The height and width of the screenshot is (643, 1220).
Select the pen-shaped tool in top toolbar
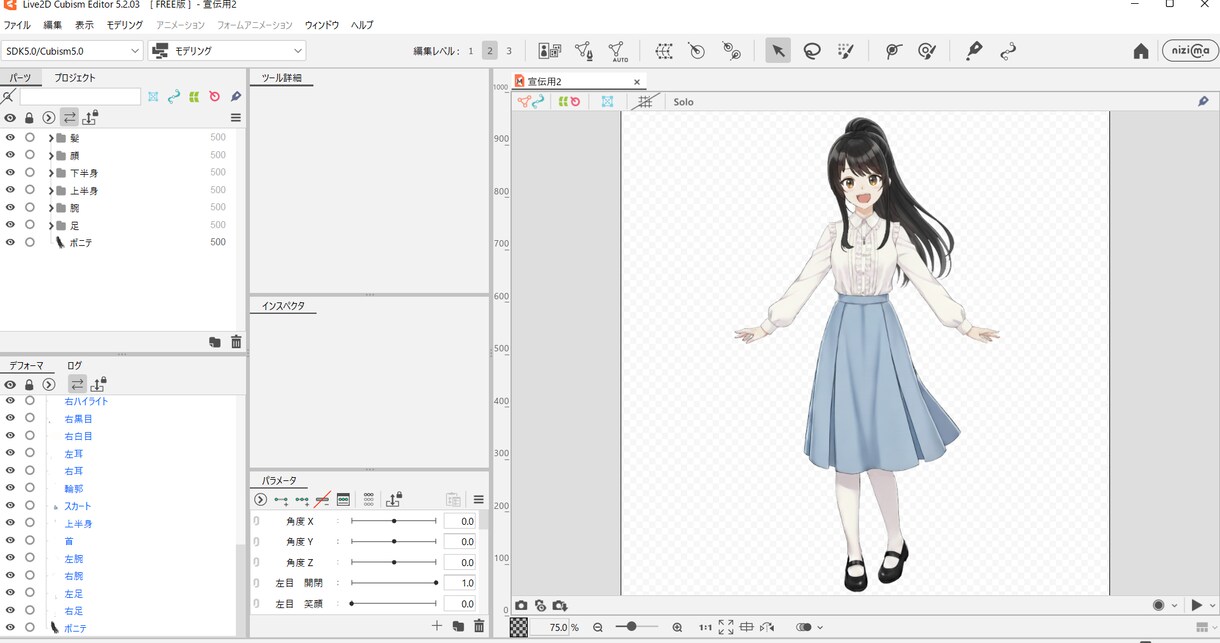974,51
